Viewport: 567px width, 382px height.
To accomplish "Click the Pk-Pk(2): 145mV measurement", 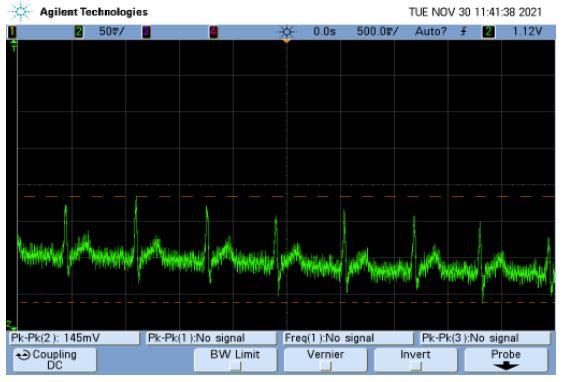I will pyautogui.click(x=74, y=338).
